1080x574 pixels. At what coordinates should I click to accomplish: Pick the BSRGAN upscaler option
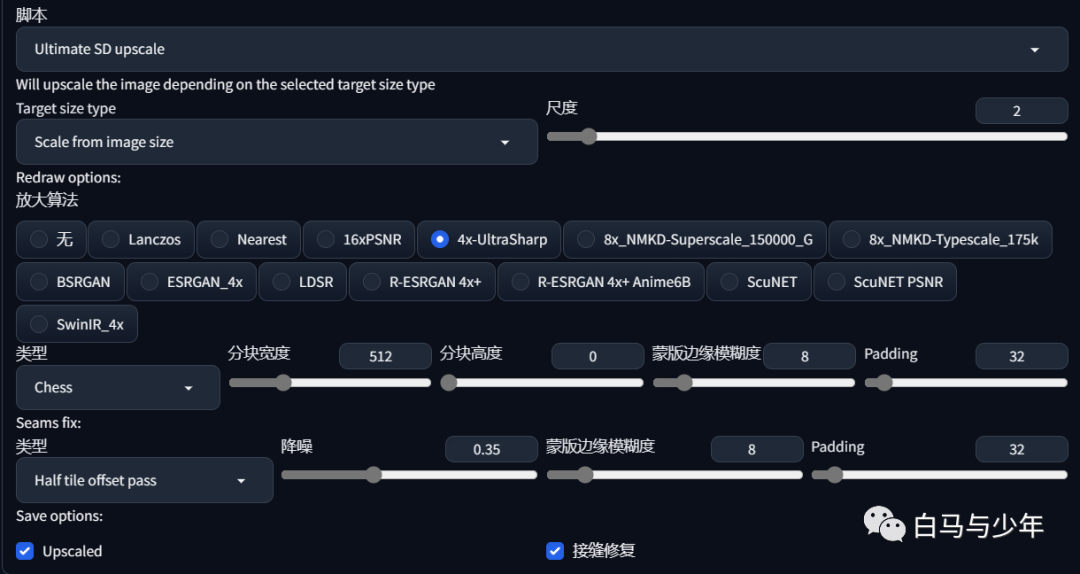[x=70, y=282]
